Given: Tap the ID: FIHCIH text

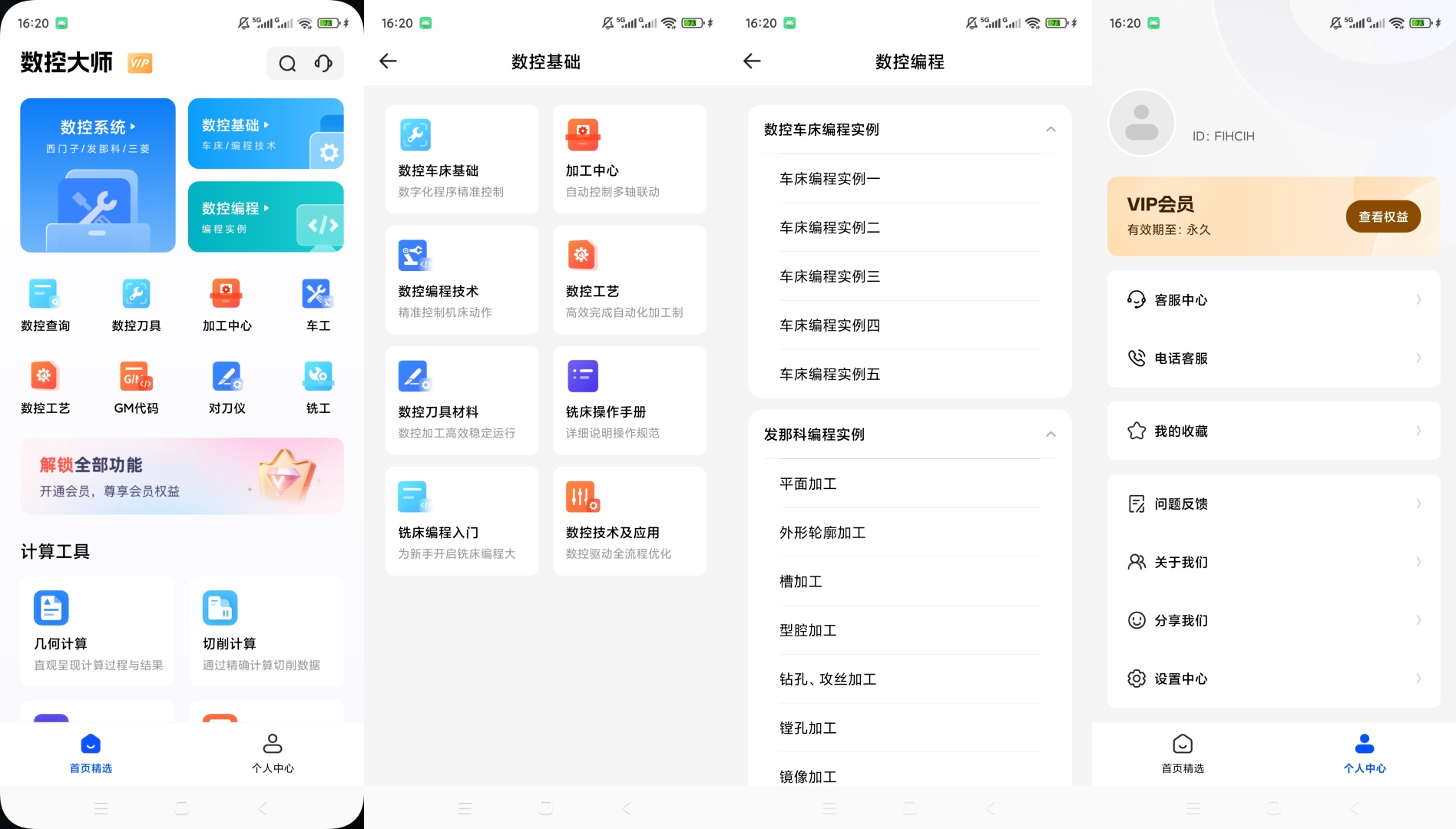Looking at the screenshot, I should [1223, 136].
